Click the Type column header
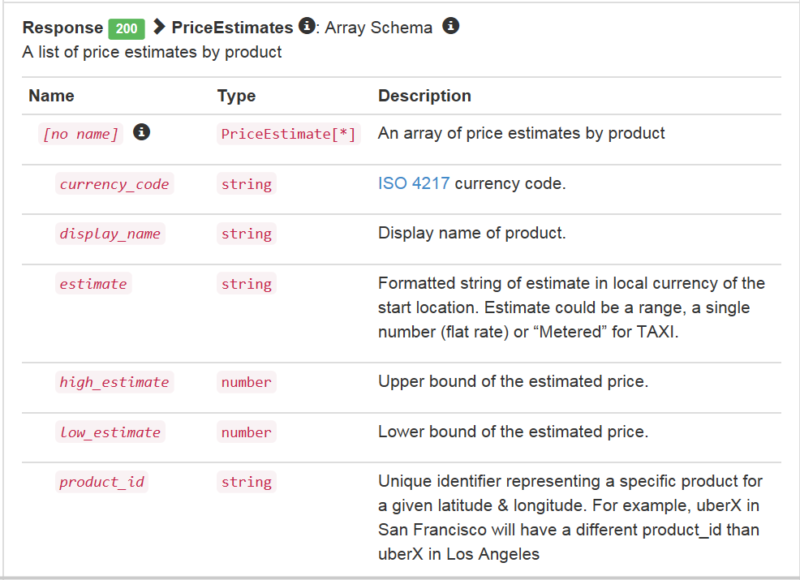This screenshot has width=800, height=580. (236, 96)
